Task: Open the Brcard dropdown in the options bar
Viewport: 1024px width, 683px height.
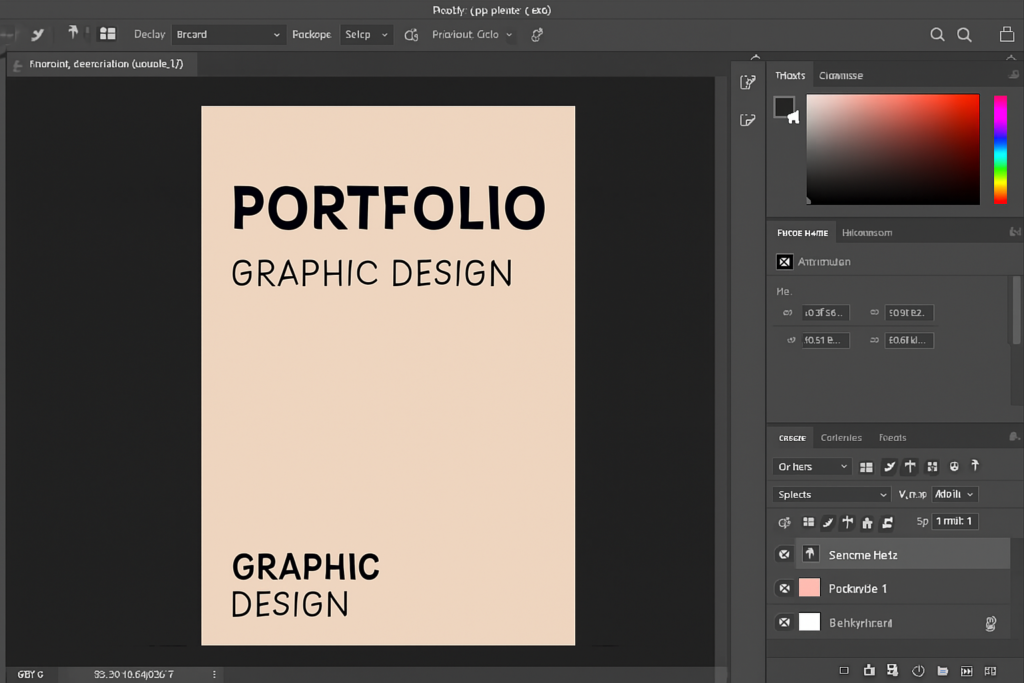Action: (228, 34)
